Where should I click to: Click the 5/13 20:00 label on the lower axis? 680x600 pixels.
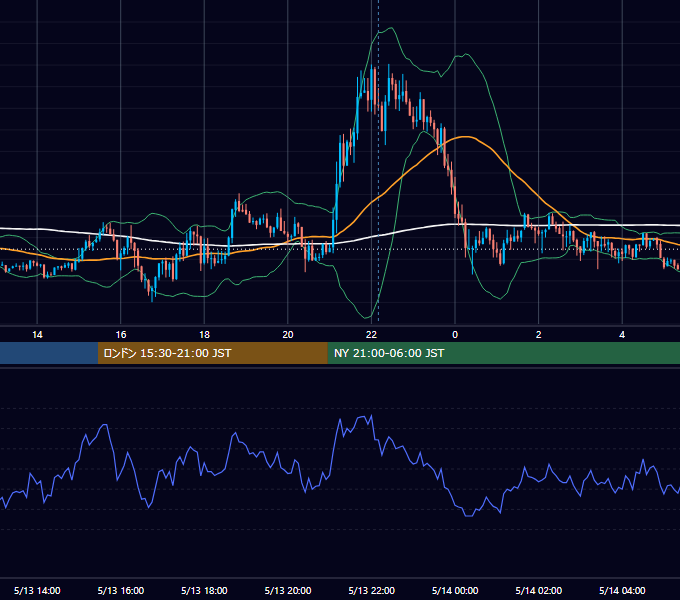coord(288,590)
